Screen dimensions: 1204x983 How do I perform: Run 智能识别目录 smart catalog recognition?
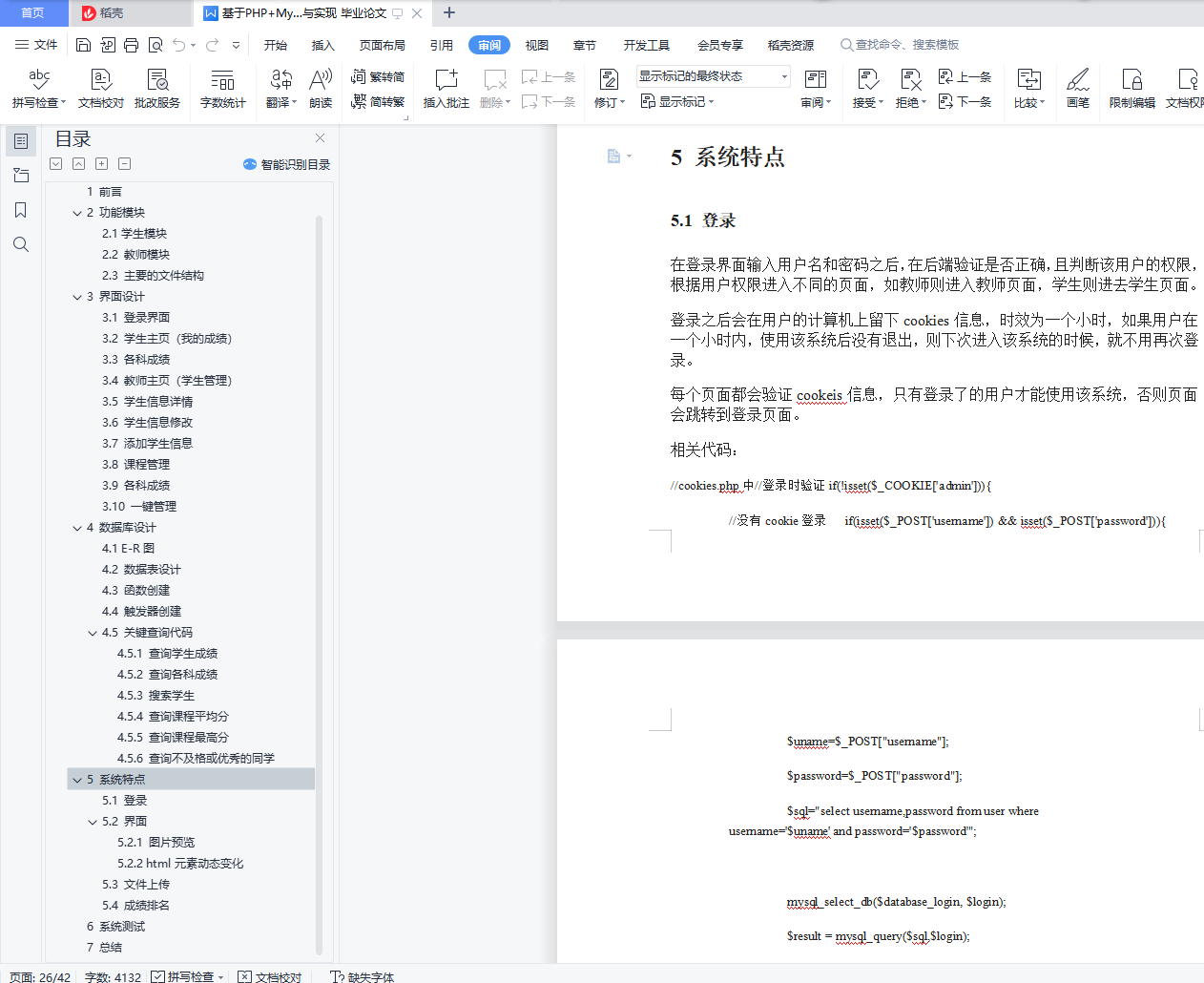[286, 163]
